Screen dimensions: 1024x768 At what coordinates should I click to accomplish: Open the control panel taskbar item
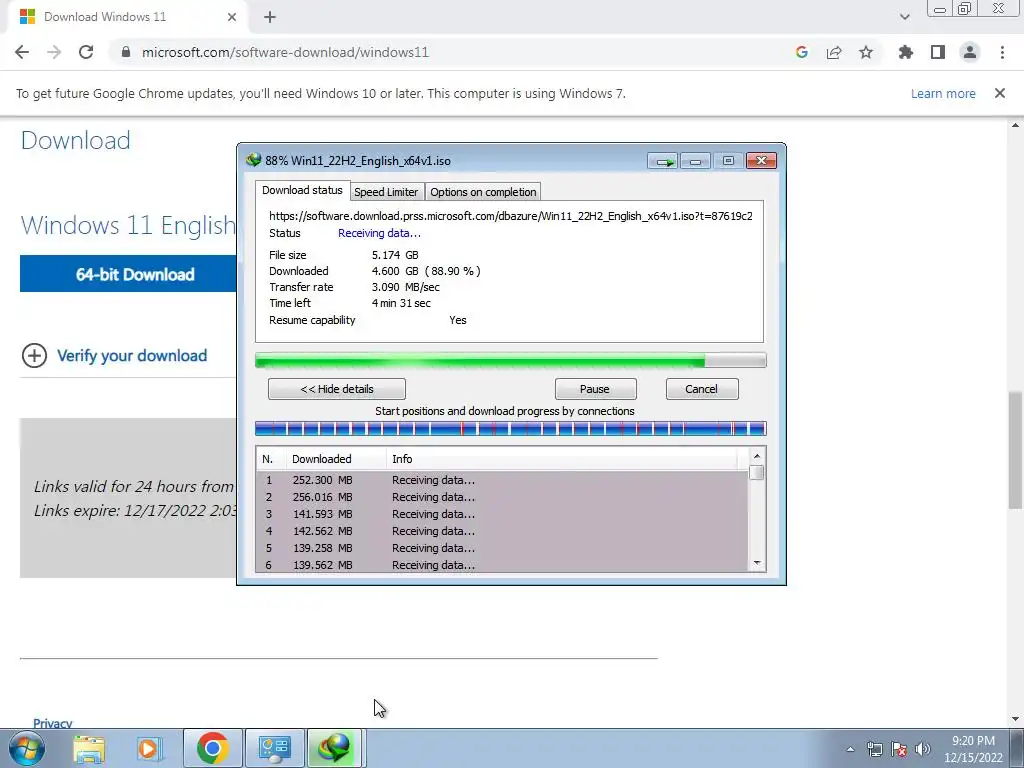274,748
